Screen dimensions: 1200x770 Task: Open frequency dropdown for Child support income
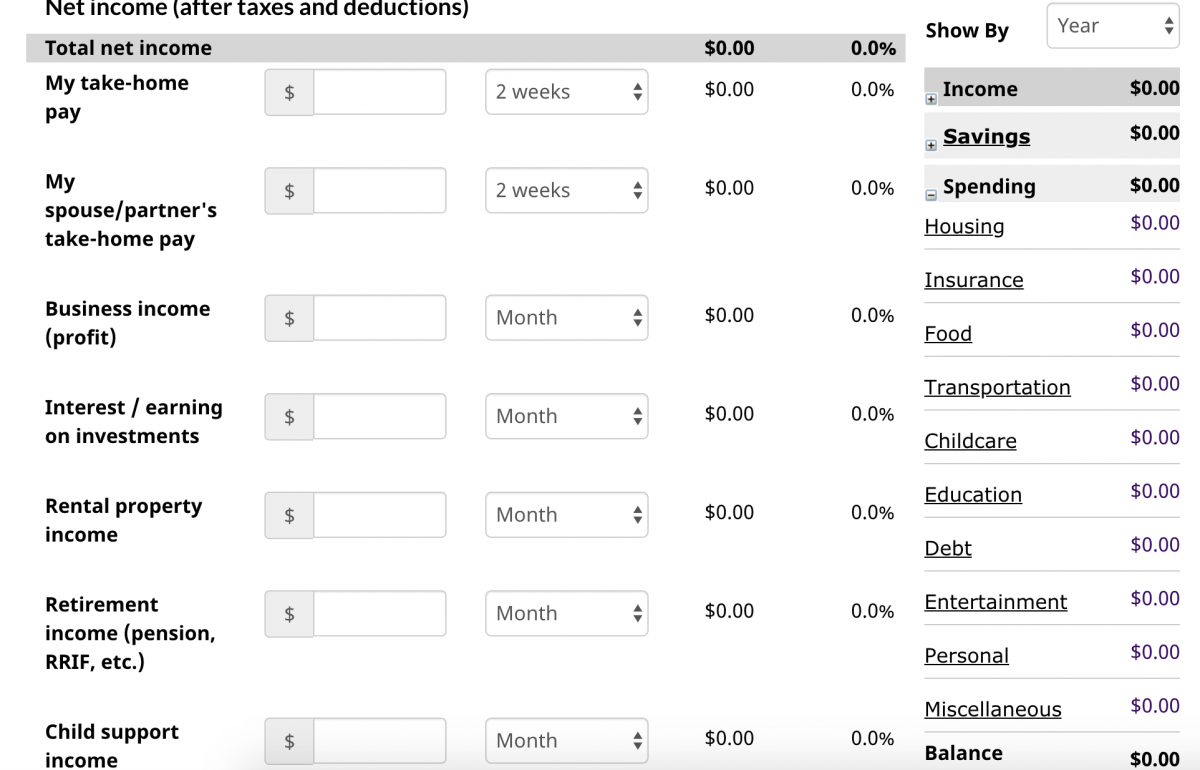566,741
